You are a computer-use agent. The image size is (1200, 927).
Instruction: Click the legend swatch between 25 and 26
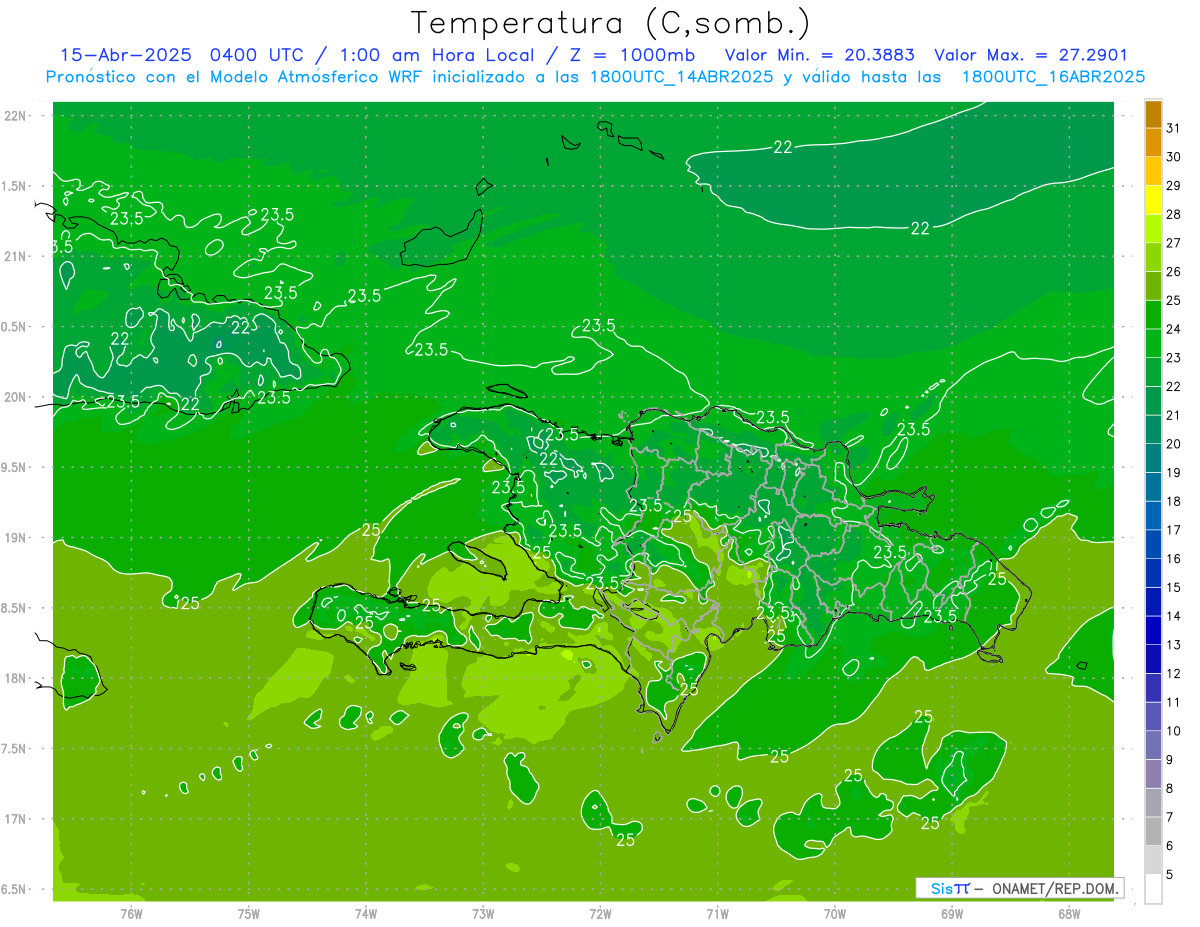[x=1153, y=286]
